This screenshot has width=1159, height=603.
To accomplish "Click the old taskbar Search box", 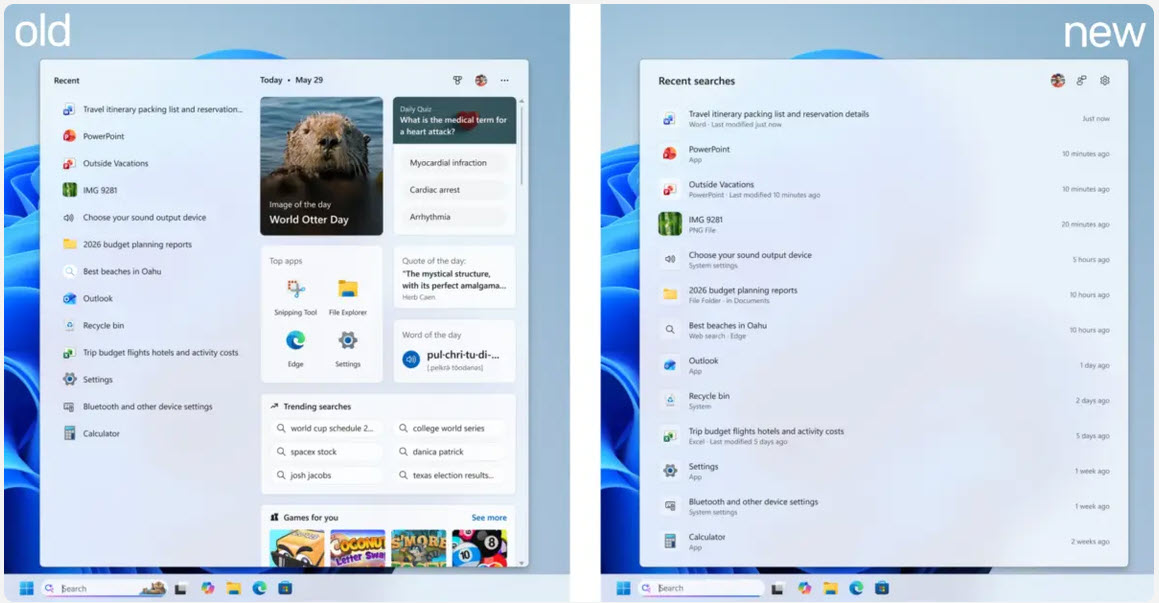I will pos(104,588).
